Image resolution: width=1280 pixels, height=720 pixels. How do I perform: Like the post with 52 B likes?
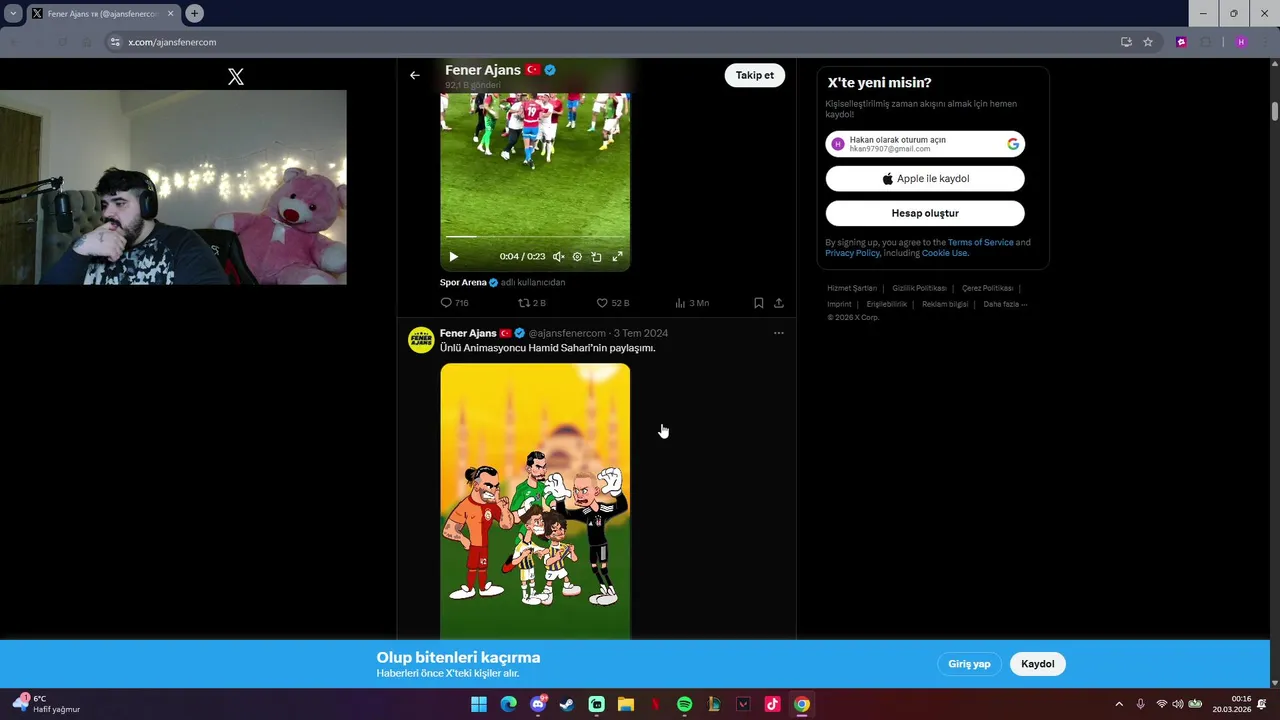click(613, 303)
